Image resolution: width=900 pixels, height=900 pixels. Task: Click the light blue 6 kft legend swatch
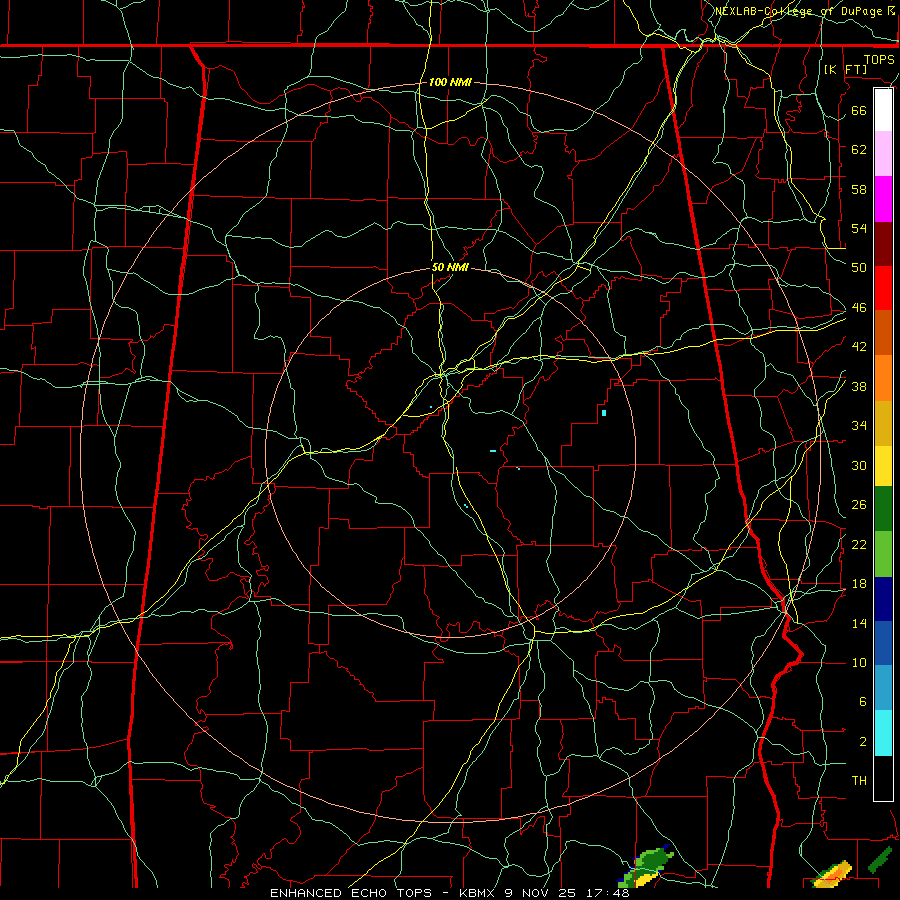tap(883, 687)
